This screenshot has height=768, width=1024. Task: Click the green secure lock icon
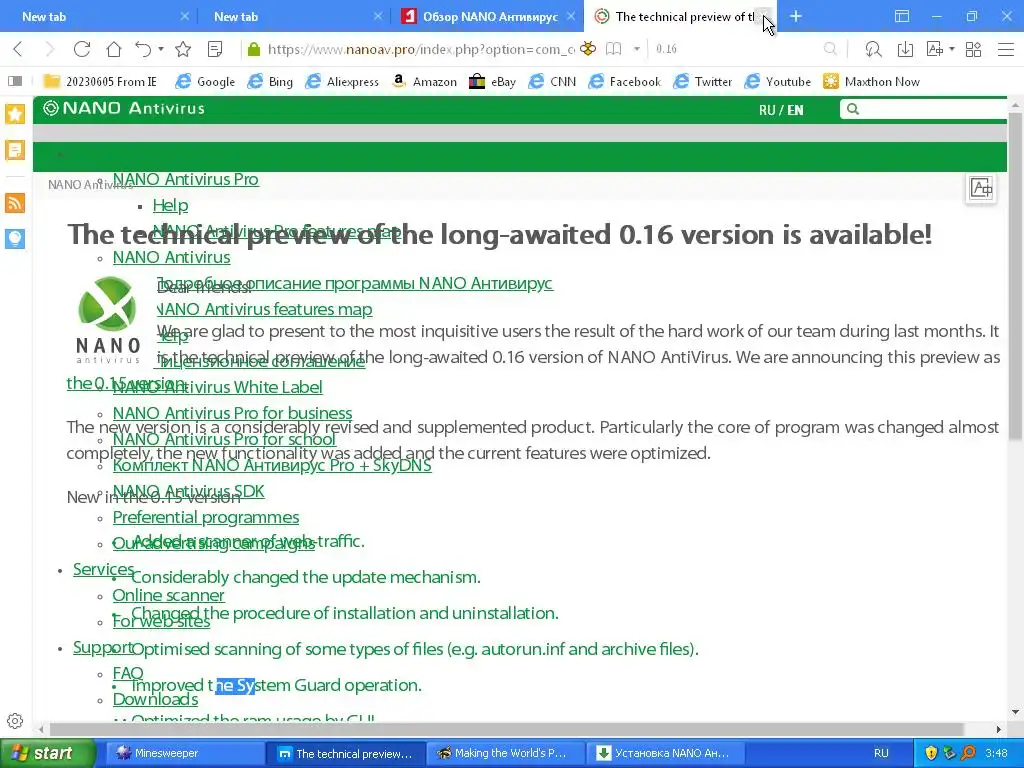[x=254, y=49]
